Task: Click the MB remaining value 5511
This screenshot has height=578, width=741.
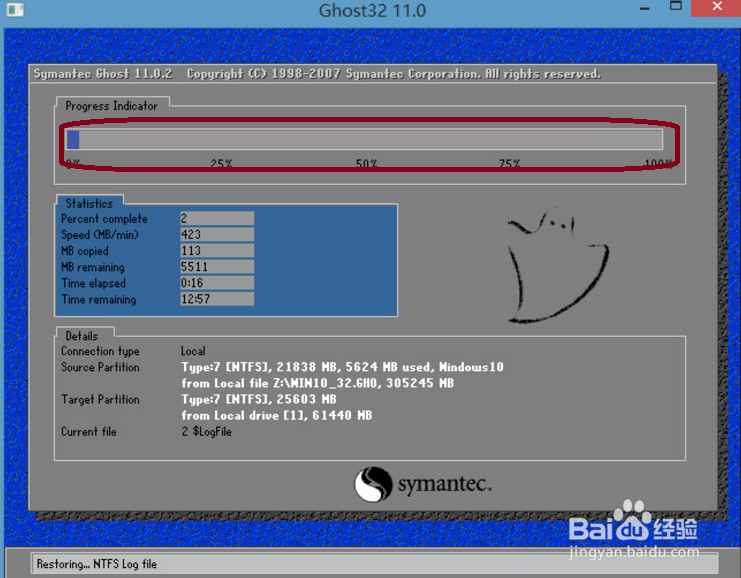Action: click(x=217, y=267)
